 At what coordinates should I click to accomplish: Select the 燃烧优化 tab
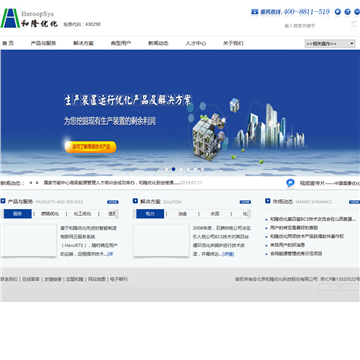pyautogui.click(x=50, y=214)
